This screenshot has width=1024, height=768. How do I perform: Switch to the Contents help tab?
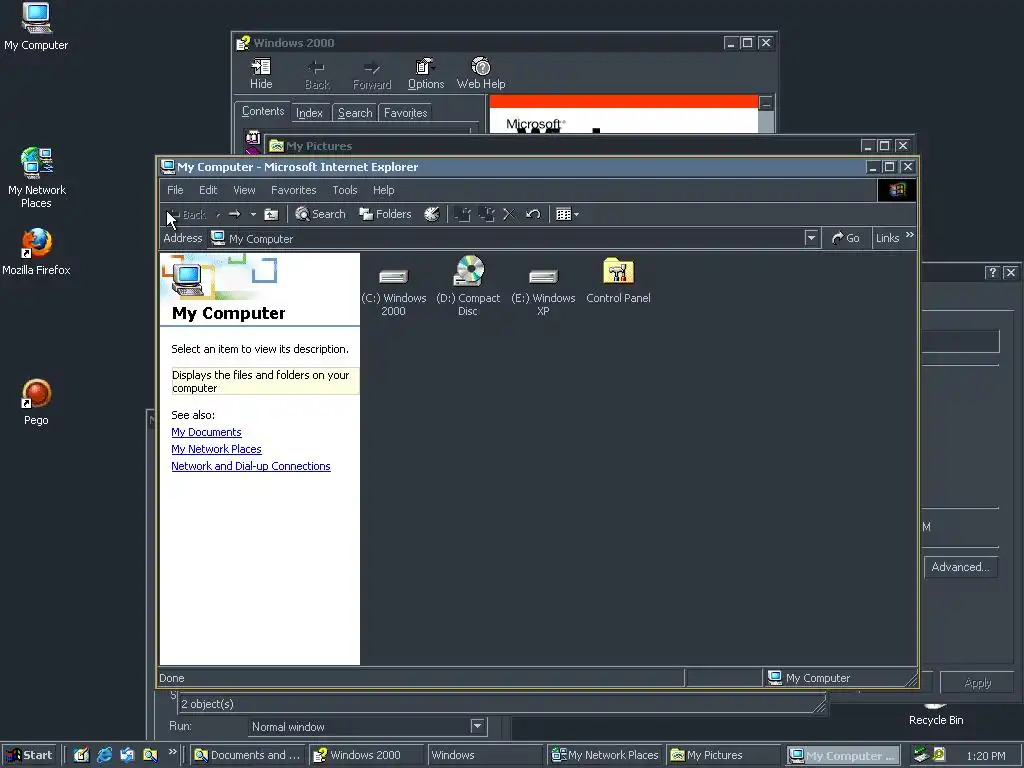click(x=263, y=112)
